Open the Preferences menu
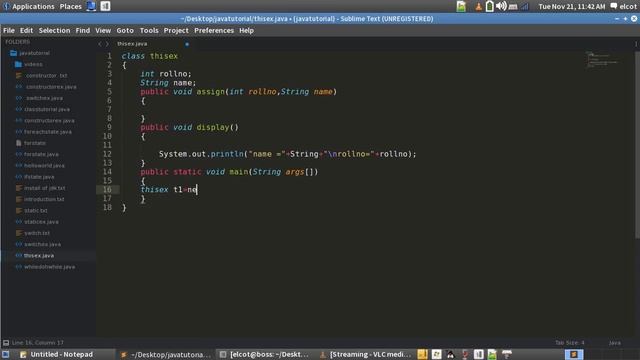Image resolution: width=640 pixels, height=360 pixels. 214,31
